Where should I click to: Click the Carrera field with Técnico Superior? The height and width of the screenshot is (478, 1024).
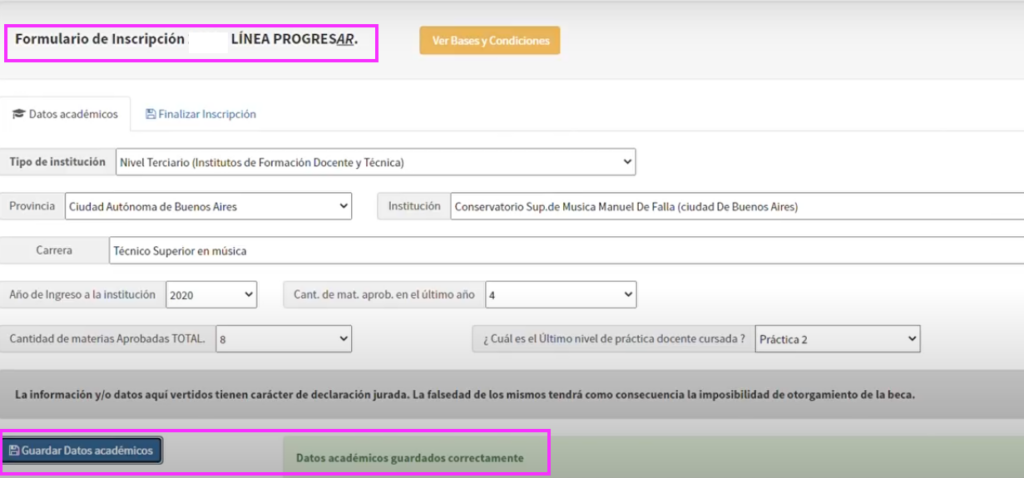[567, 250]
